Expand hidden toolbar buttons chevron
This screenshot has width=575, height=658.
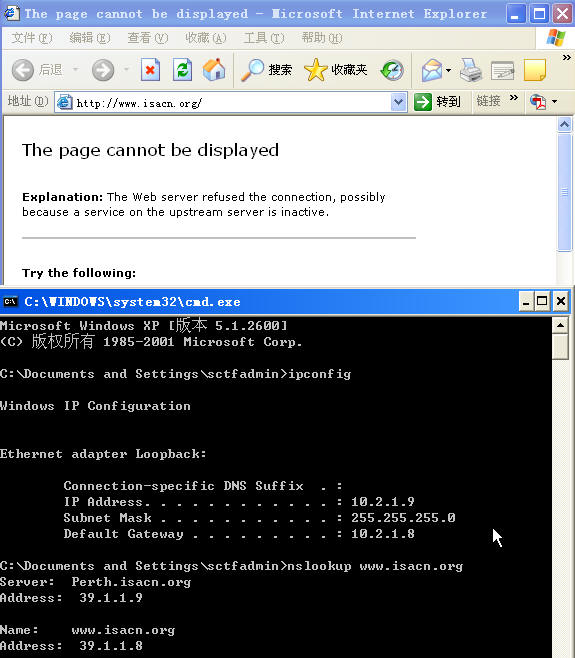point(567,57)
